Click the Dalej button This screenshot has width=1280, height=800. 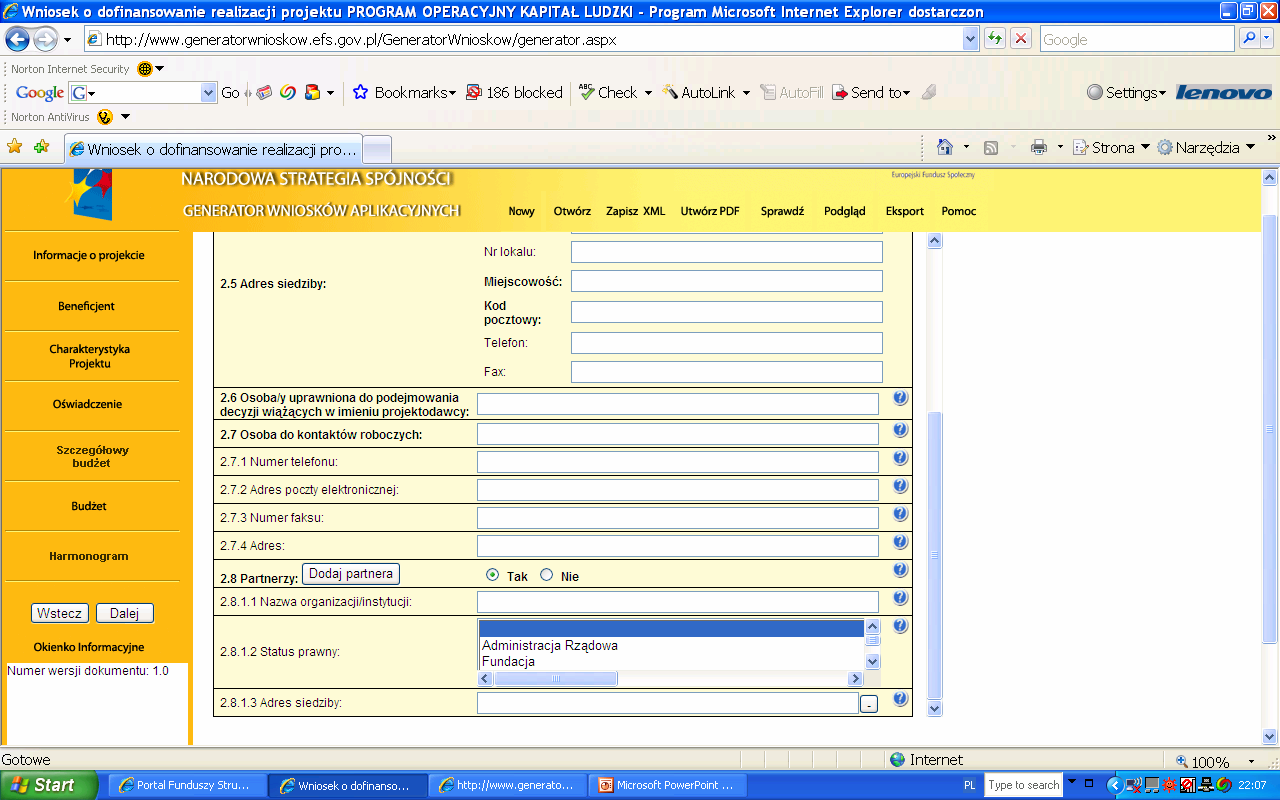(124, 613)
